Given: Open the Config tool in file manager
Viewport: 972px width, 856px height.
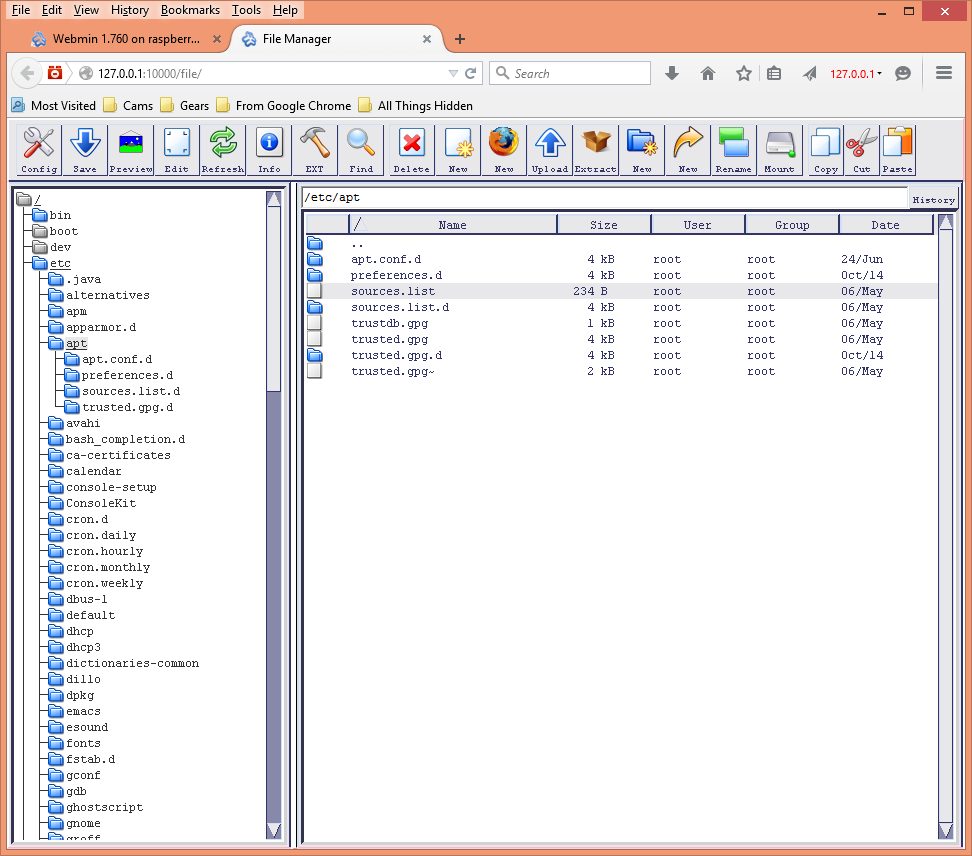Looking at the screenshot, I should click(38, 150).
